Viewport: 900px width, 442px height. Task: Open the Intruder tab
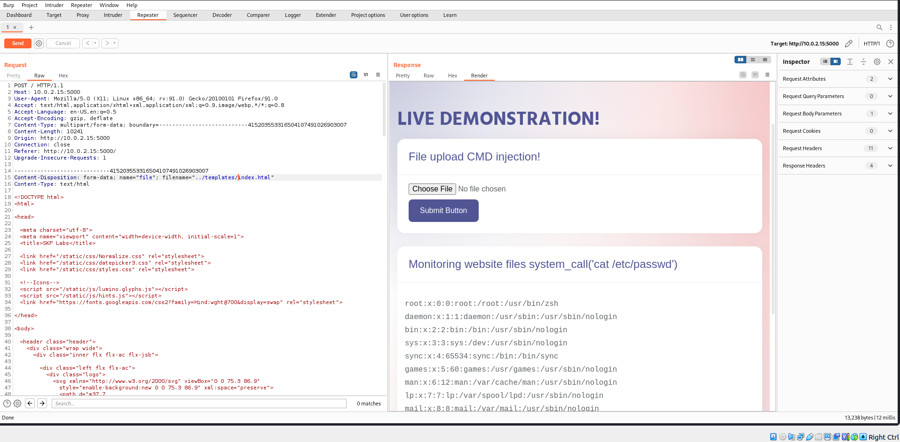coord(113,15)
